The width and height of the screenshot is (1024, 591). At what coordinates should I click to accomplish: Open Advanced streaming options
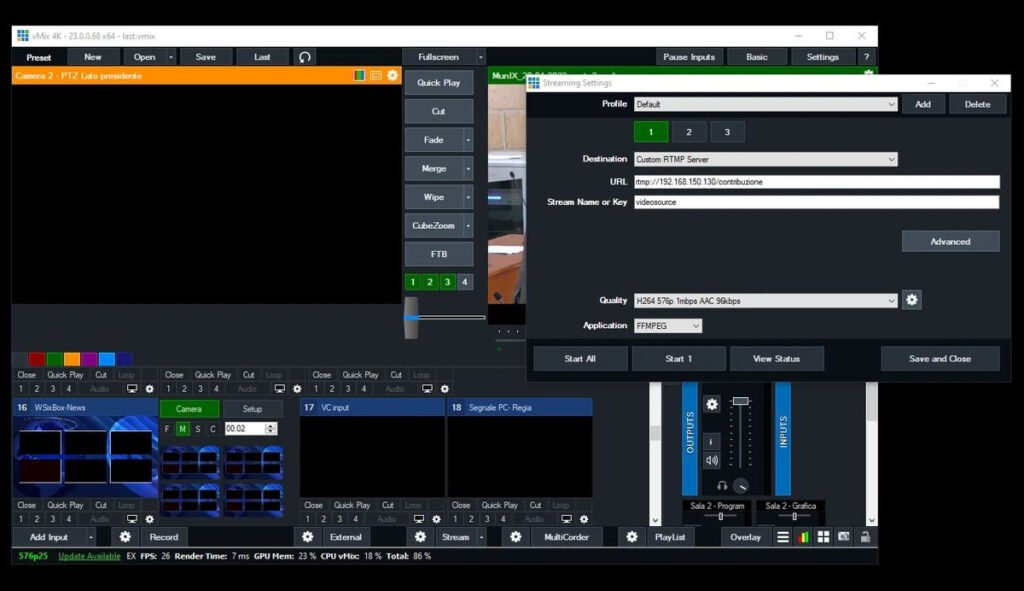(950, 242)
